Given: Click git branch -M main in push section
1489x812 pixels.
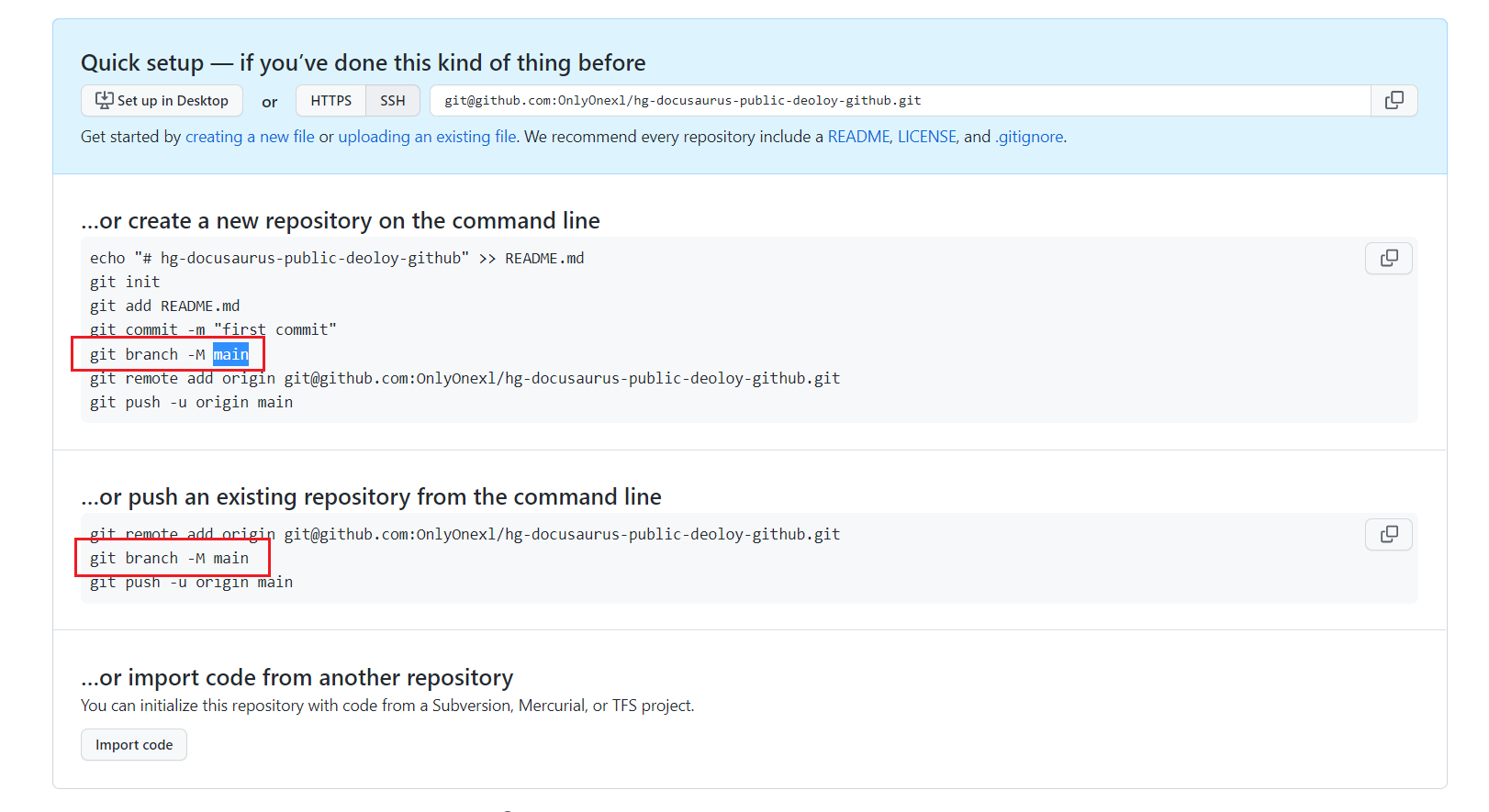Looking at the screenshot, I should tap(169, 558).
